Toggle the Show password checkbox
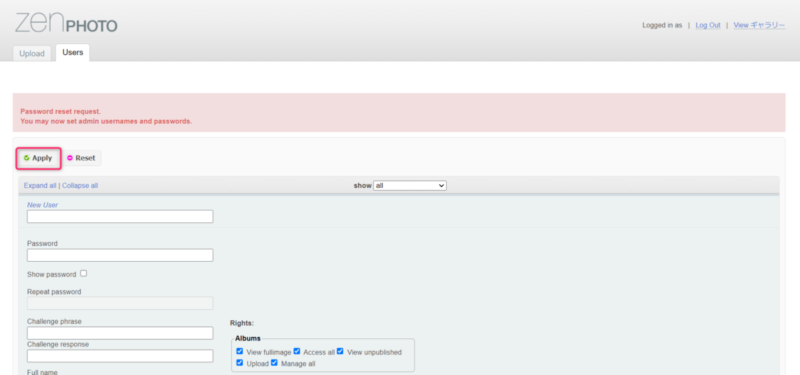 [84, 273]
